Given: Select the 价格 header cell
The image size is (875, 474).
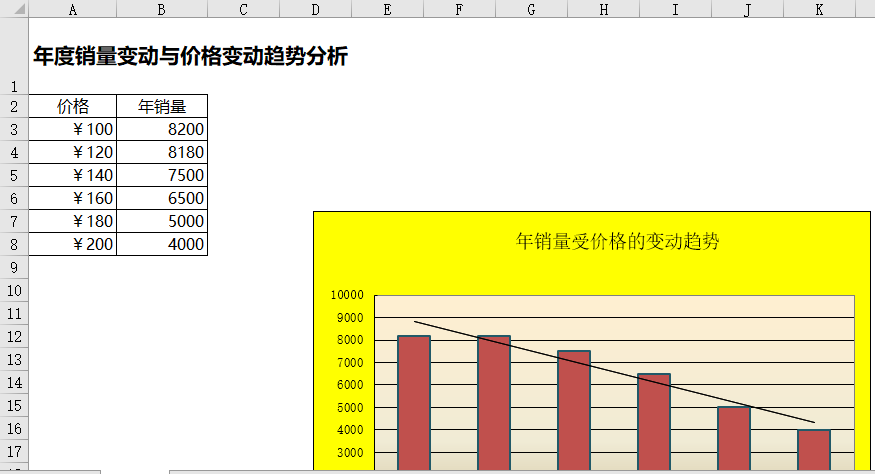Looking at the screenshot, I should [73, 106].
